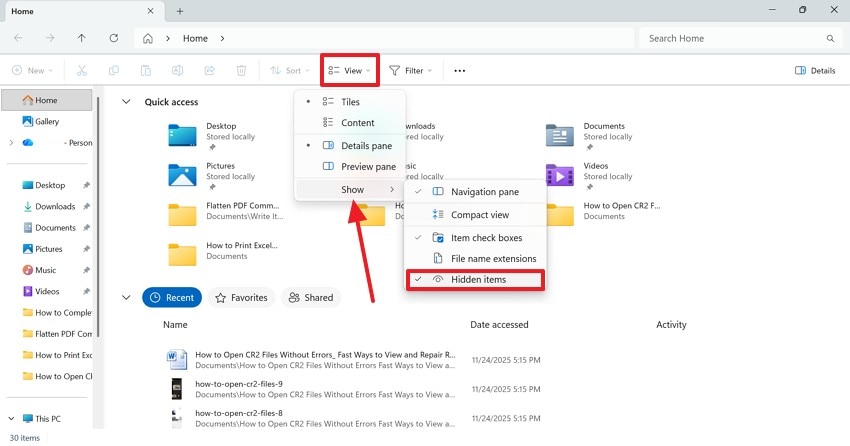The width and height of the screenshot is (850, 446).
Task: Click the Activity column header
Action: (x=671, y=325)
